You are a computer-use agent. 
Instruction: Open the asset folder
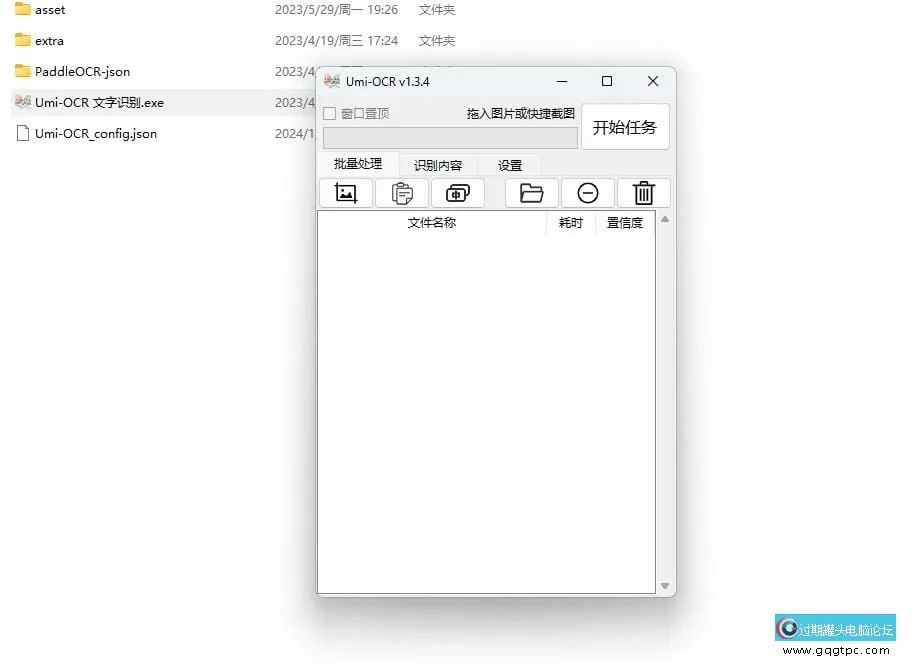click(x=49, y=10)
